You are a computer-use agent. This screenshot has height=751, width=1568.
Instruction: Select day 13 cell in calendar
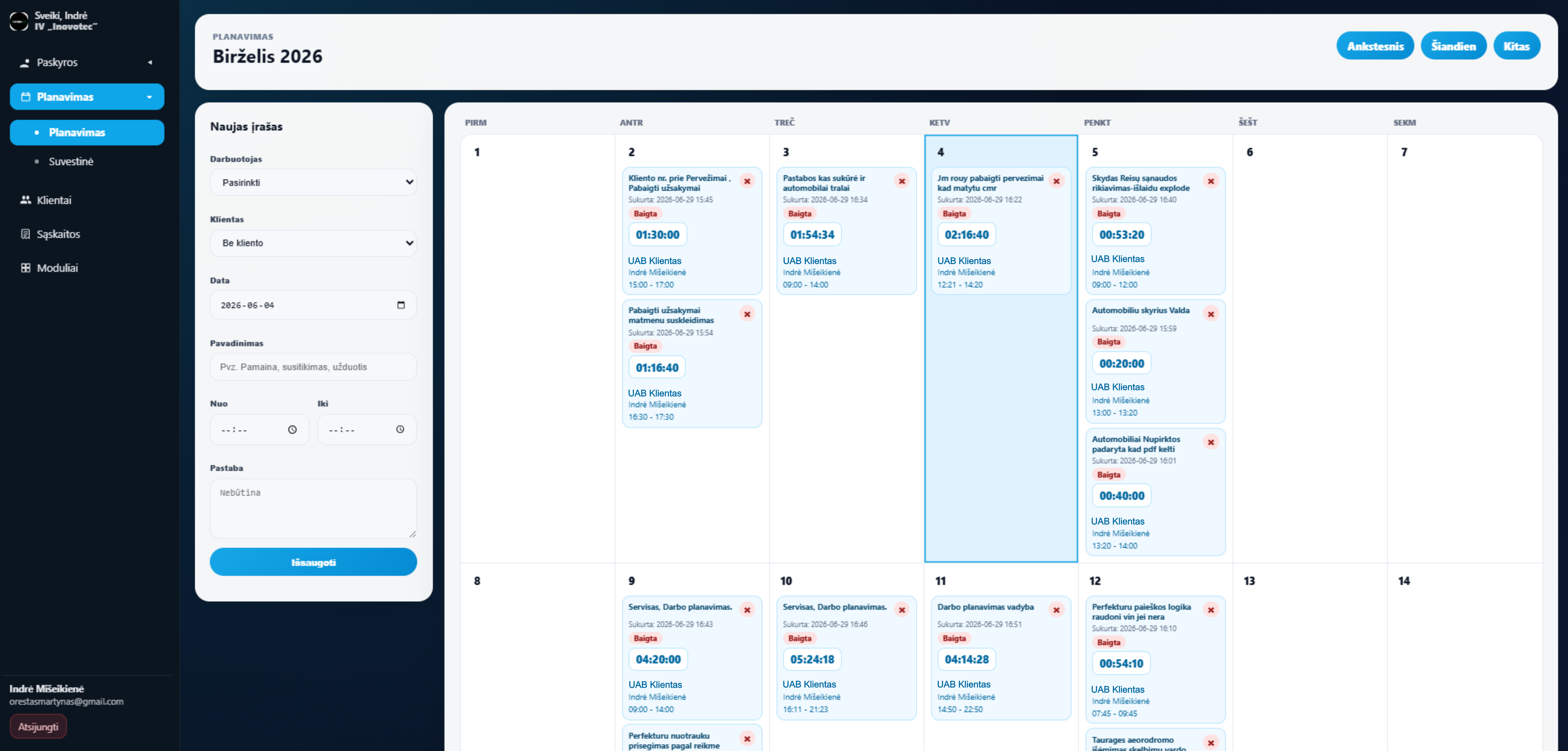point(1310,657)
